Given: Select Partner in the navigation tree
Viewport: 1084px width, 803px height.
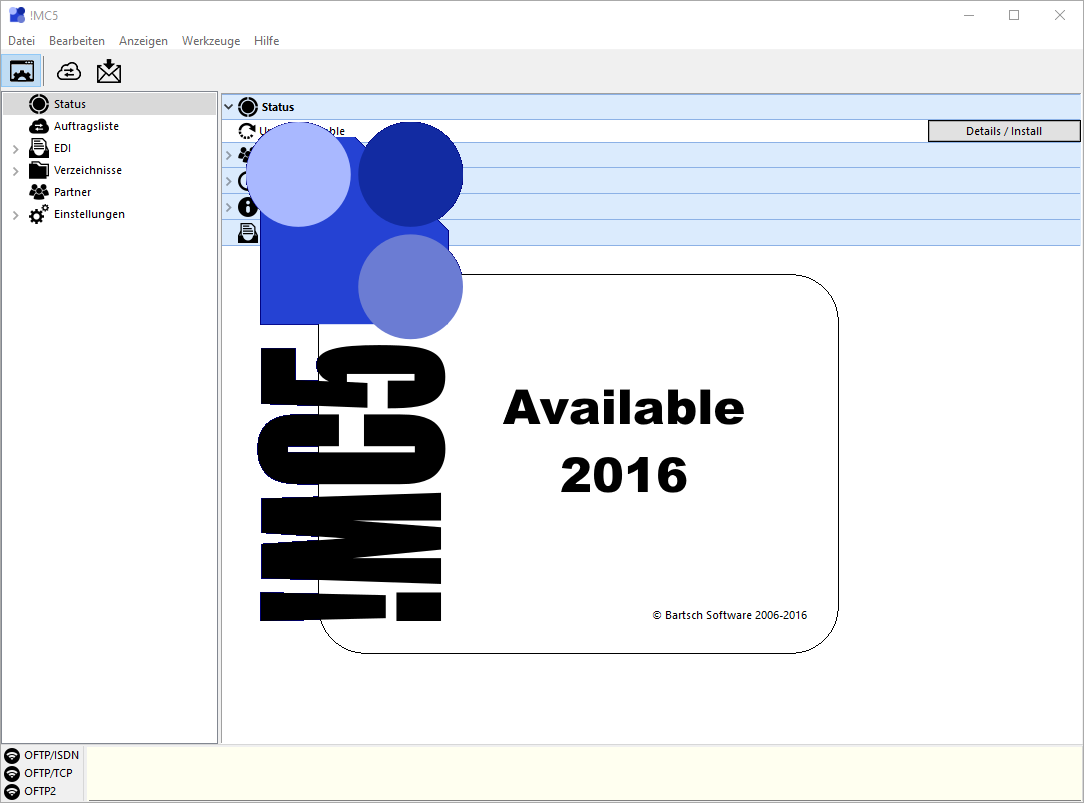Looking at the screenshot, I should 73,193.
